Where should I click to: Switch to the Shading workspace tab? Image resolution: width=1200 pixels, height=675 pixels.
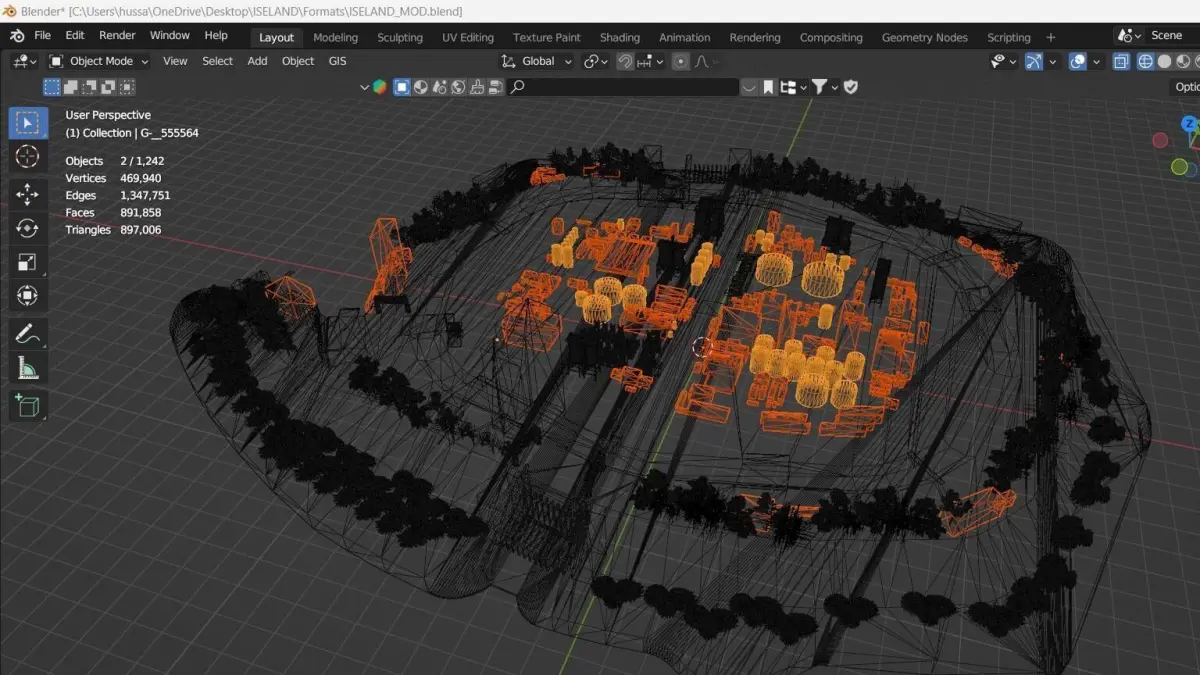pos(619,37)
